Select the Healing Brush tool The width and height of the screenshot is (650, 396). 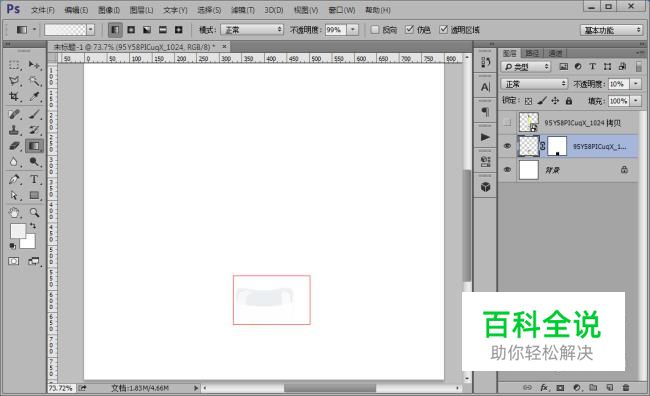click(x=14, y=114)
